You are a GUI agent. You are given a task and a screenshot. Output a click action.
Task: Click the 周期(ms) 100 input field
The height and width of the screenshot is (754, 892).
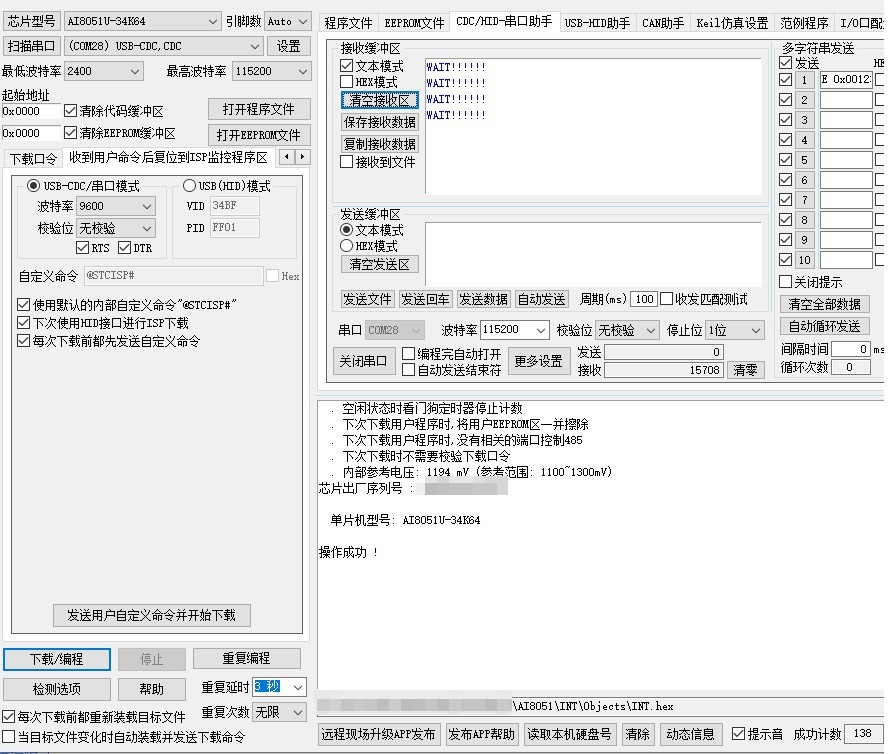tap(644, 299)
